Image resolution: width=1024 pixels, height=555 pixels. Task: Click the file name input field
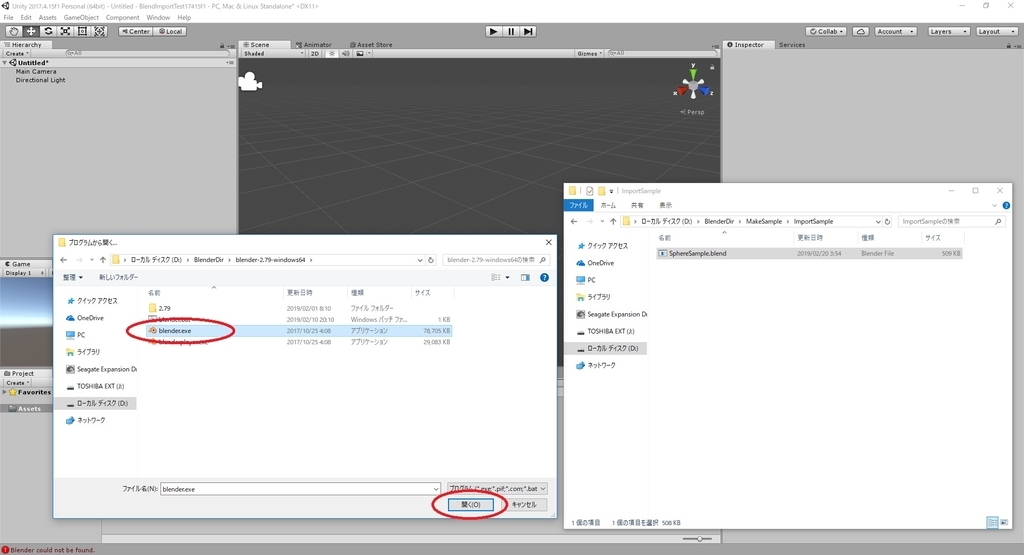[300, 488]
